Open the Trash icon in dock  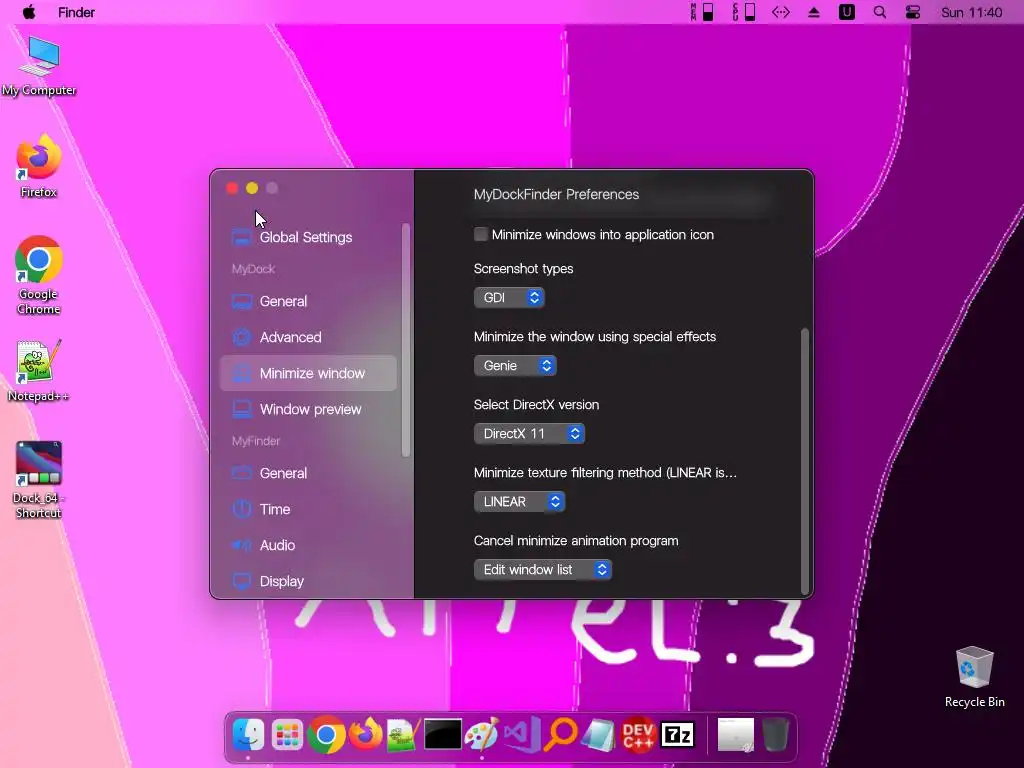(x=775, y=735)
